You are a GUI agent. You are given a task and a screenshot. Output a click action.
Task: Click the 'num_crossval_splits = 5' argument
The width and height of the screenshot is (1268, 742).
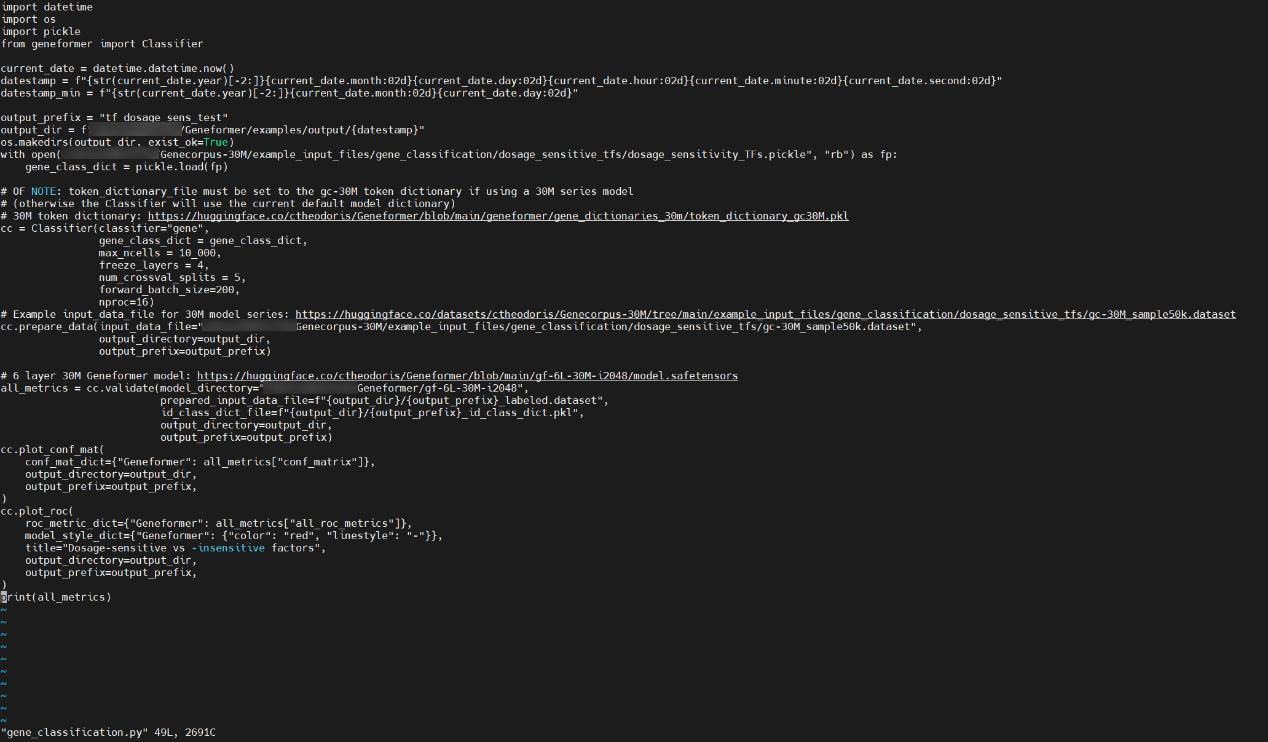(x=172, y=277)
